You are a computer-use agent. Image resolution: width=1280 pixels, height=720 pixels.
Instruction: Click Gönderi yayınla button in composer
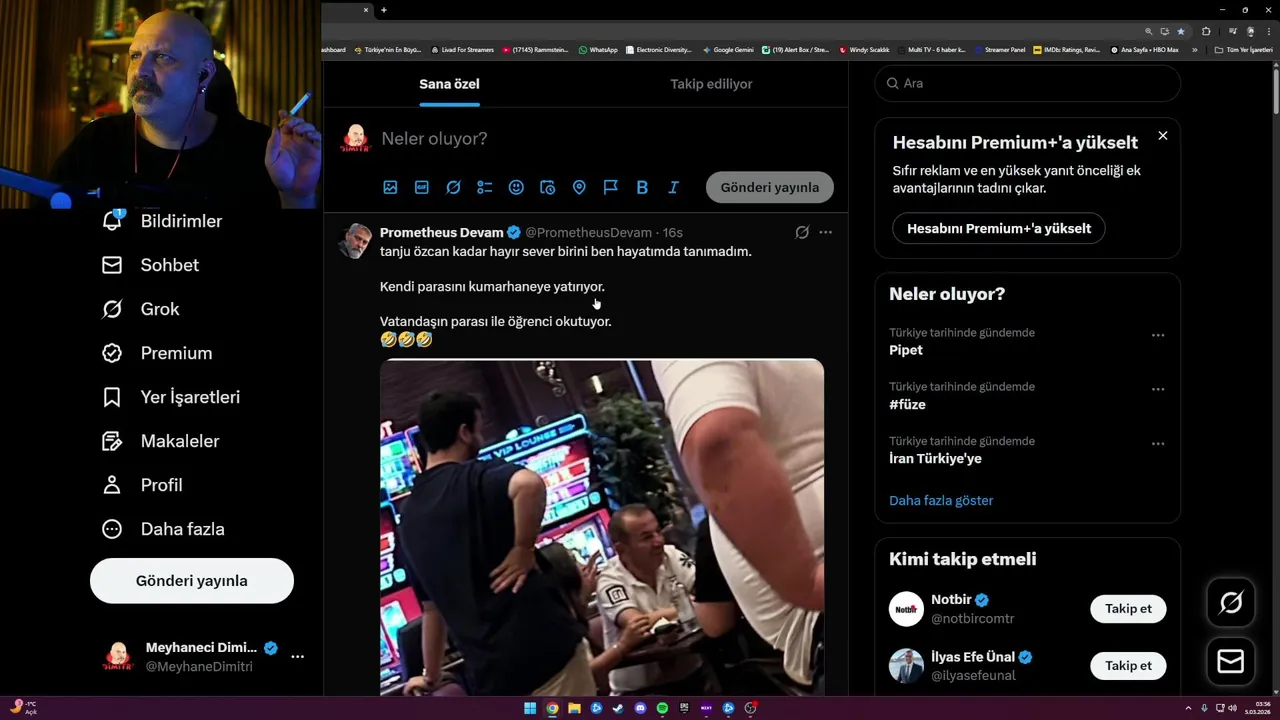coord(770,187)
